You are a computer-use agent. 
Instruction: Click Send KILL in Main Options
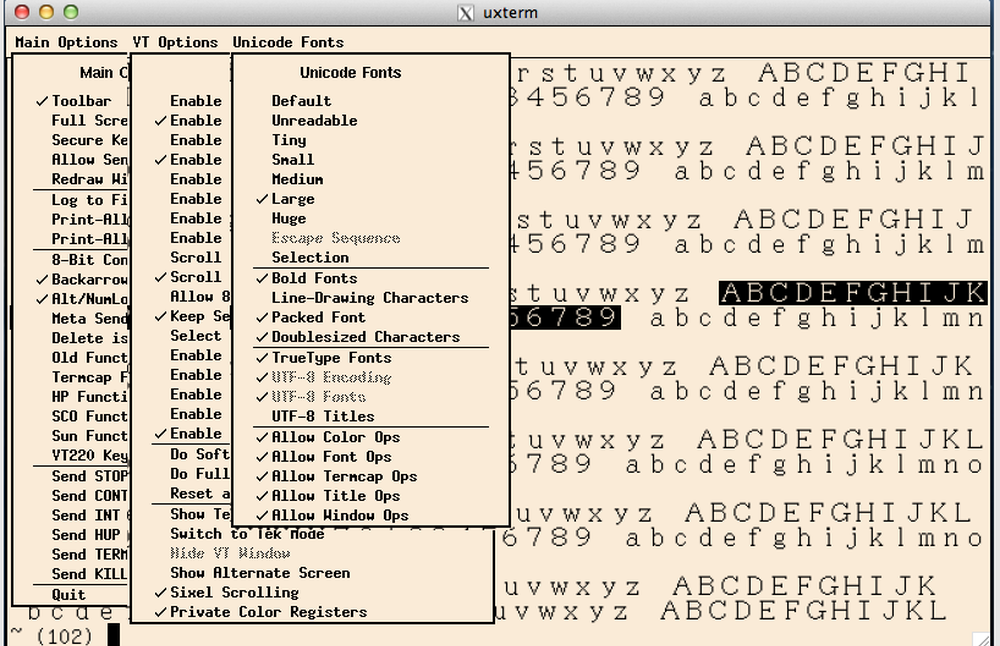[x=89, y=574]
